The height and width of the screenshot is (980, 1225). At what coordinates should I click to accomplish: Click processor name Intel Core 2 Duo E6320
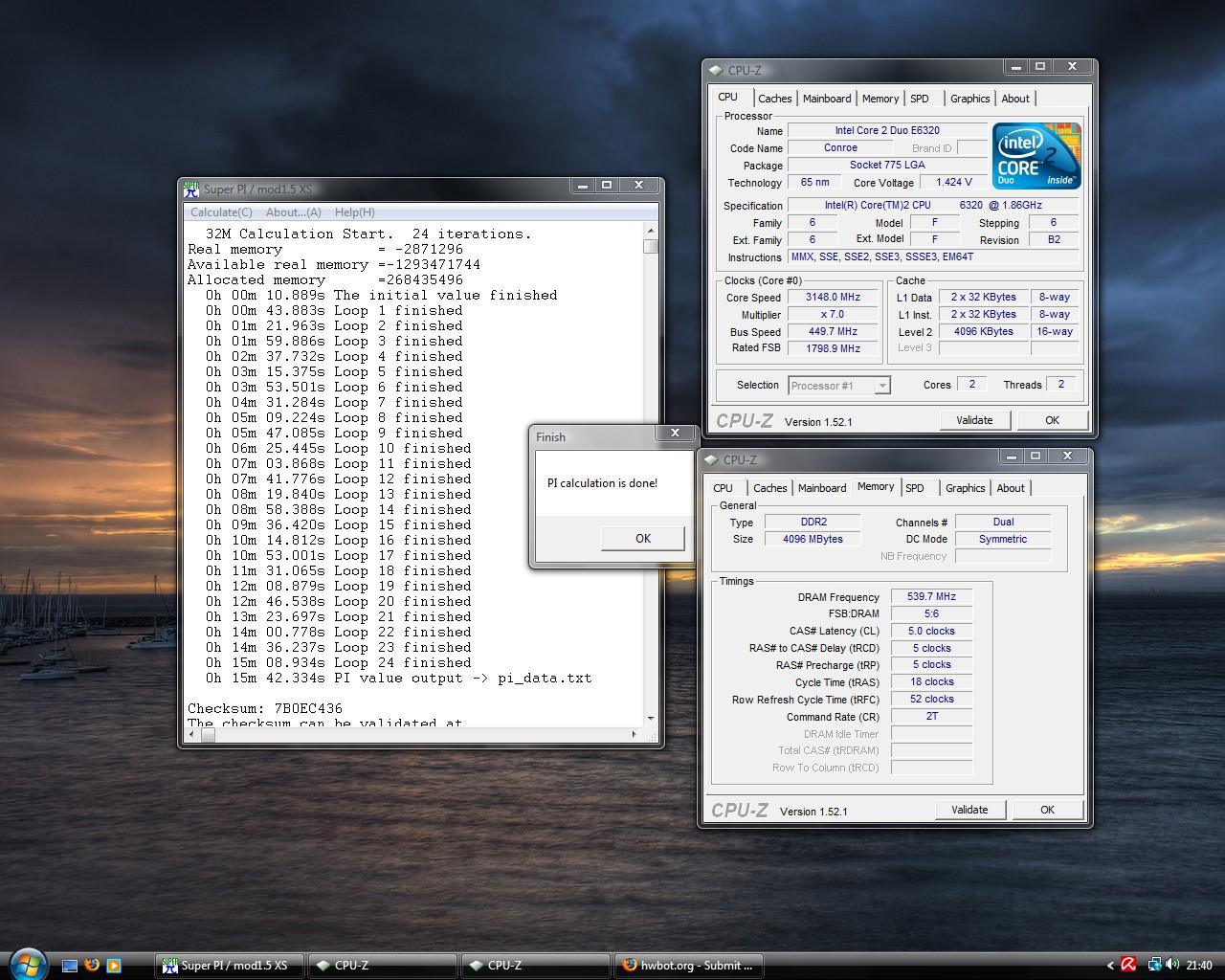tap(887, 130)
